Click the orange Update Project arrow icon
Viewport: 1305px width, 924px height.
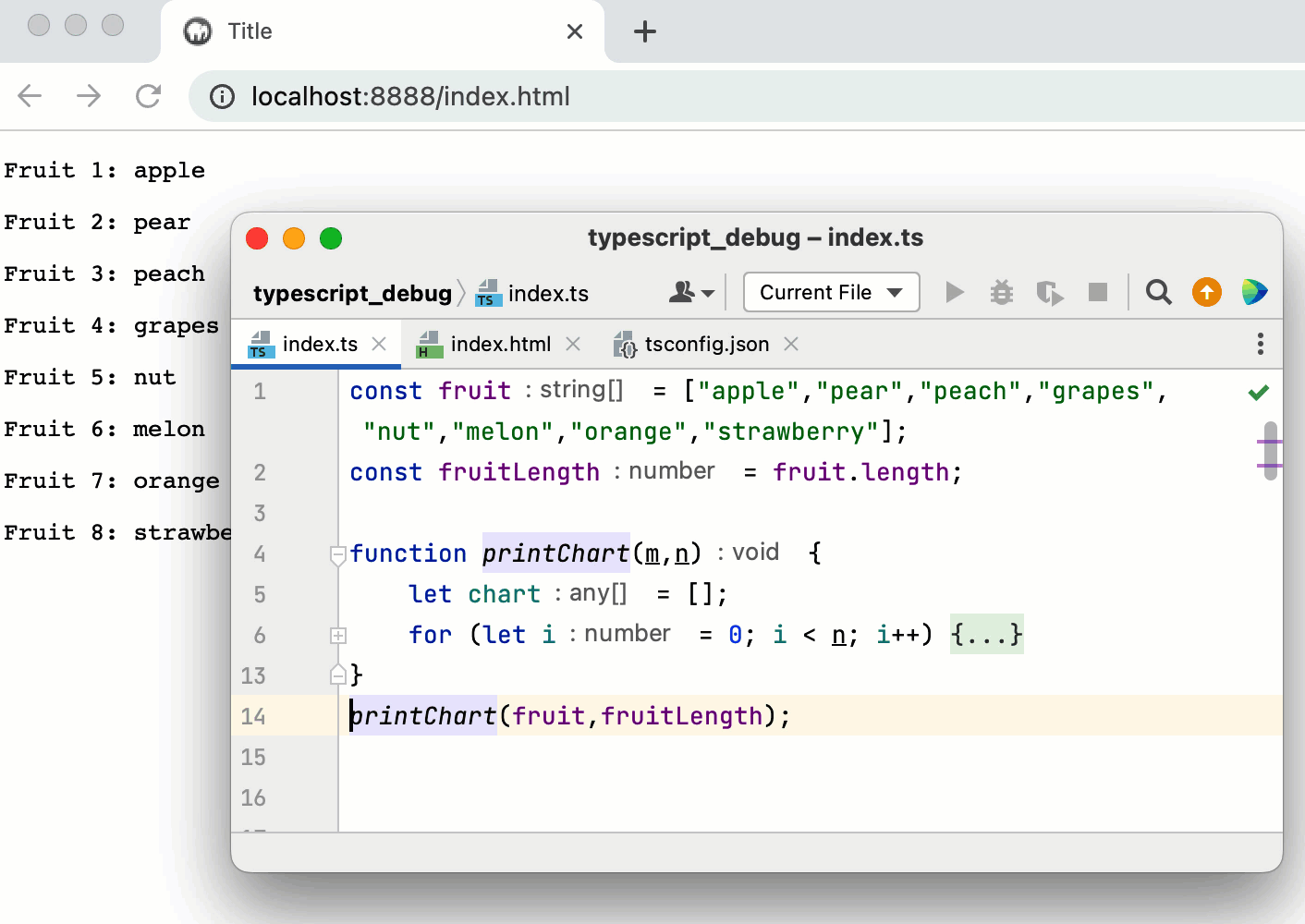pos(1206,292)
